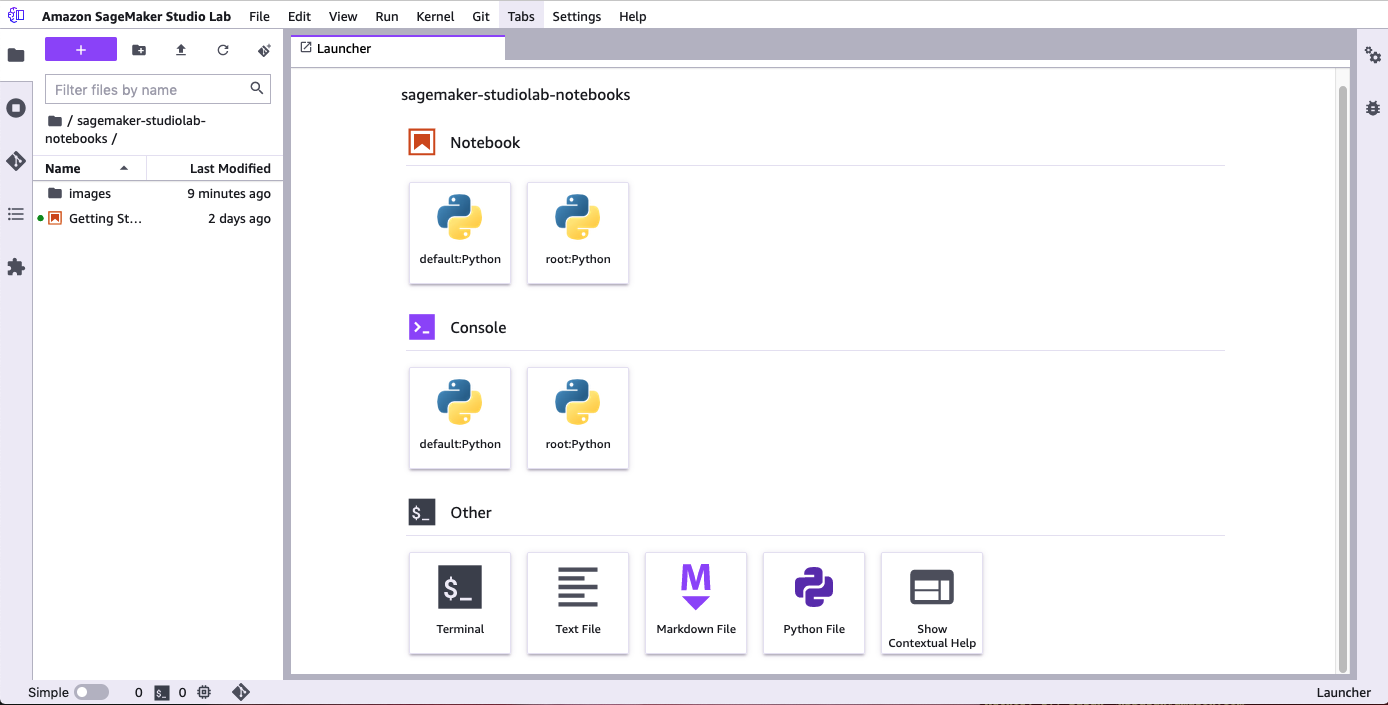Switch to the Launcher tab
Viewport: 1388px width, 705px height.
coord(345,47)
